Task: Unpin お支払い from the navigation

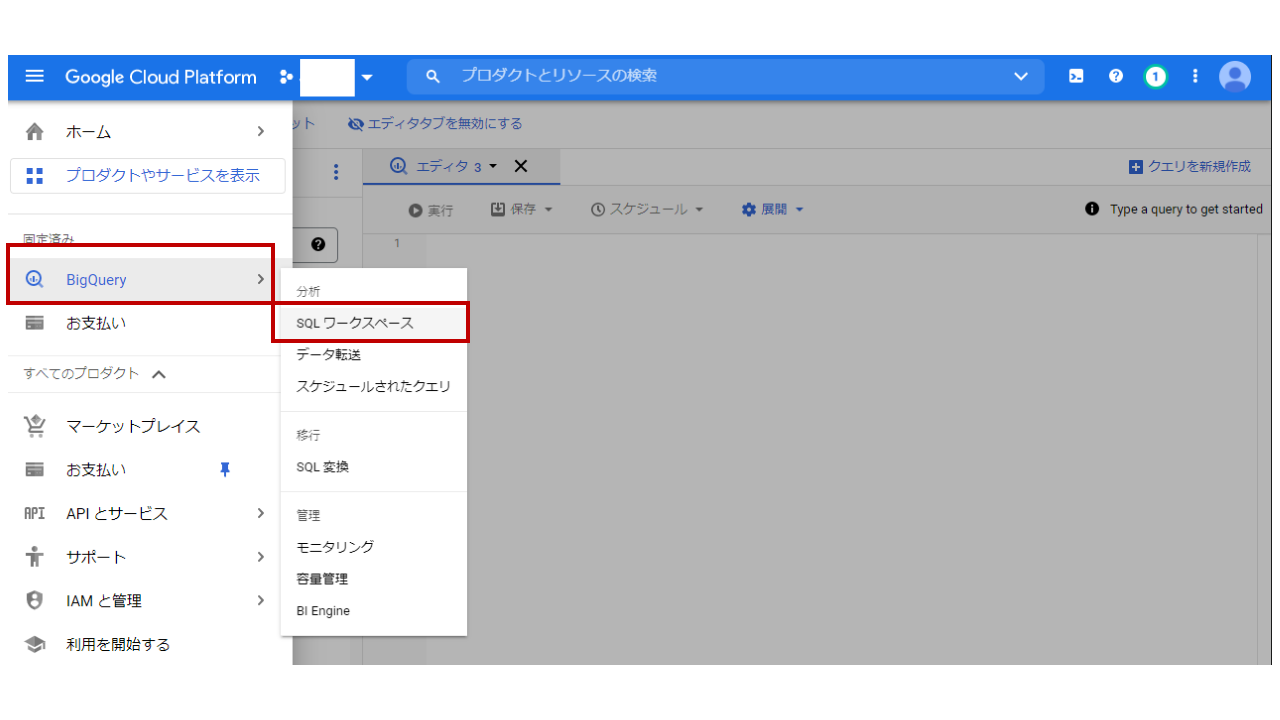Action: 225,469
